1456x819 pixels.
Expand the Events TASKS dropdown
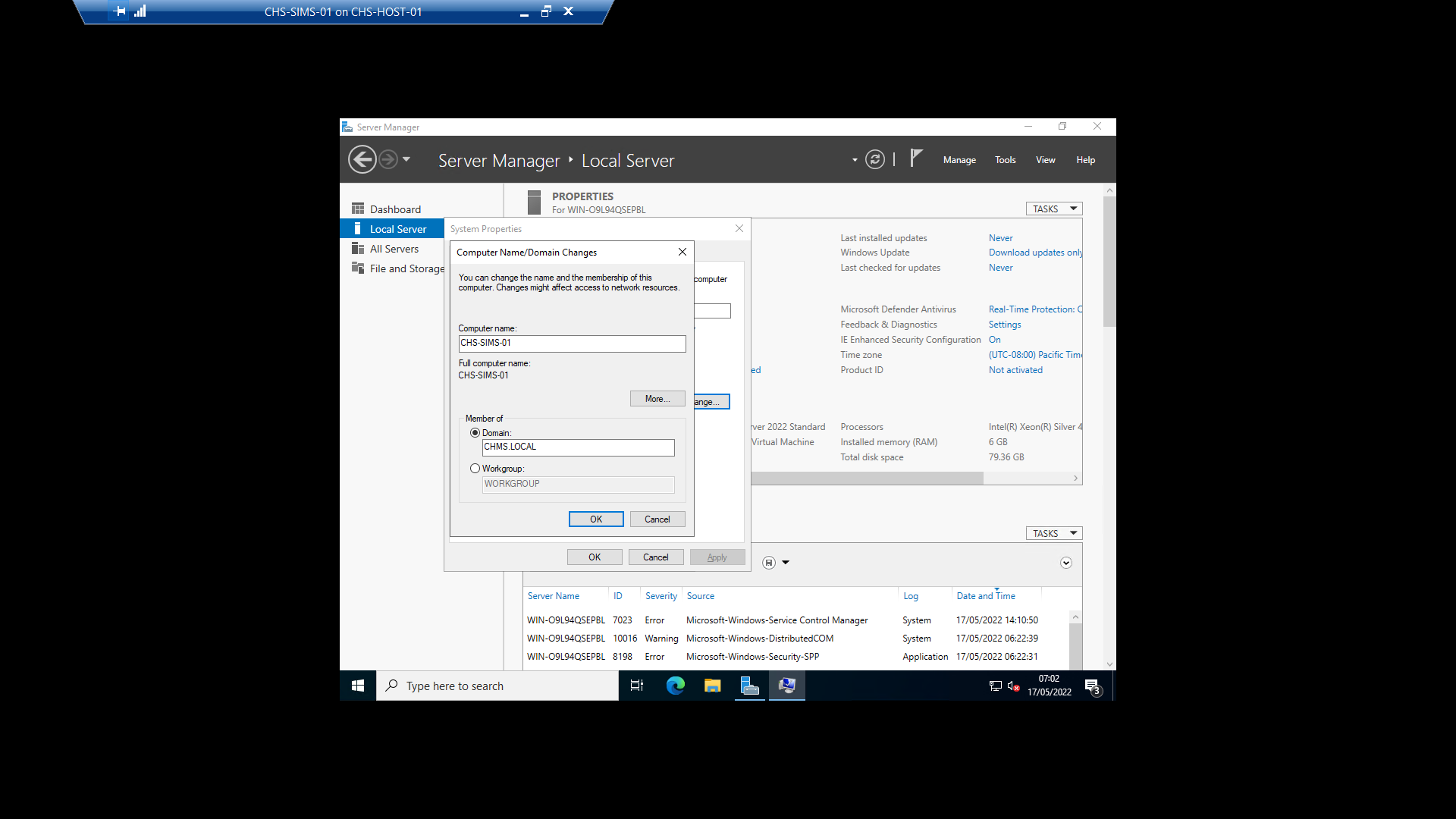[x=1053, y=533]
